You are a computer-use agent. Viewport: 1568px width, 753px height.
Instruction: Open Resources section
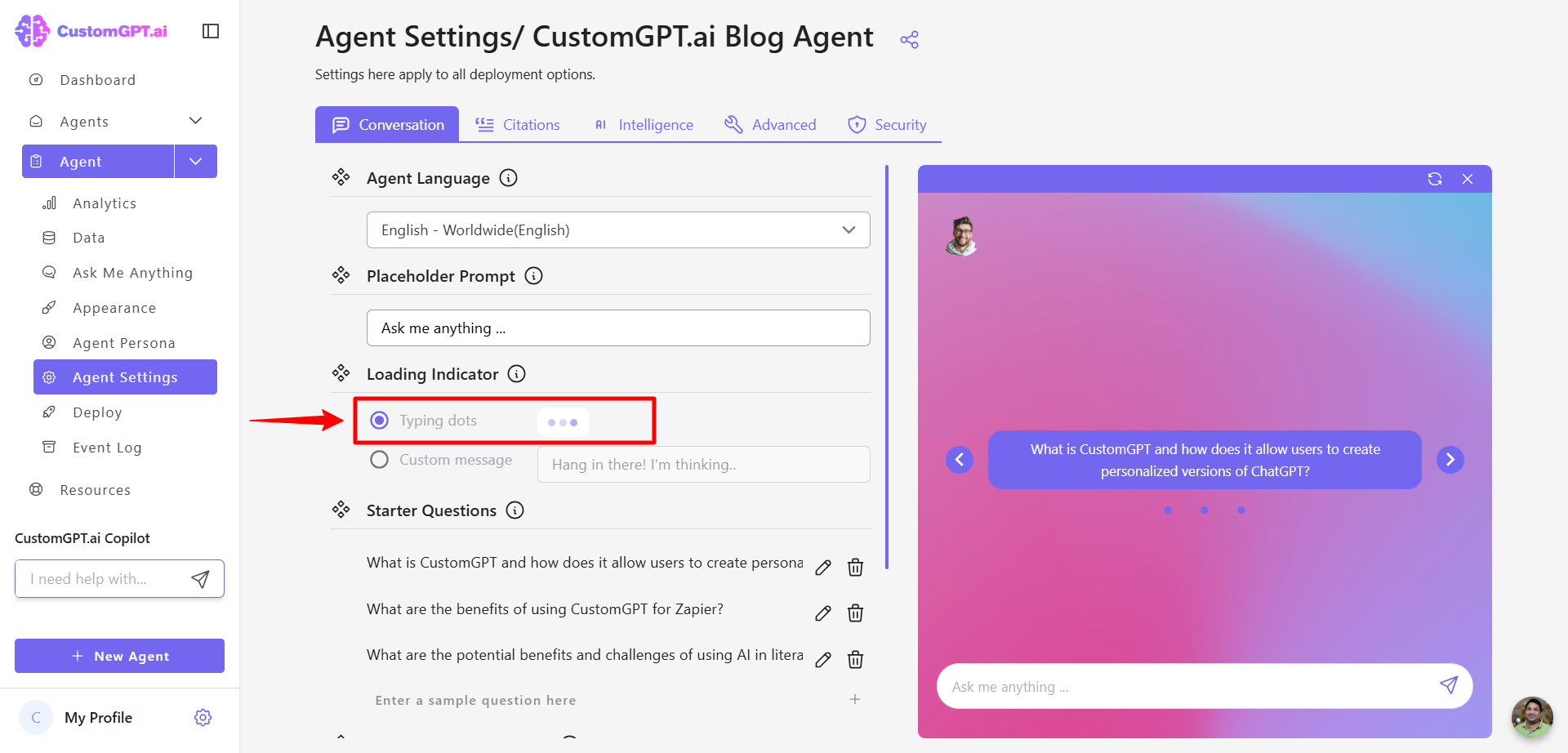tap(95, 490)
